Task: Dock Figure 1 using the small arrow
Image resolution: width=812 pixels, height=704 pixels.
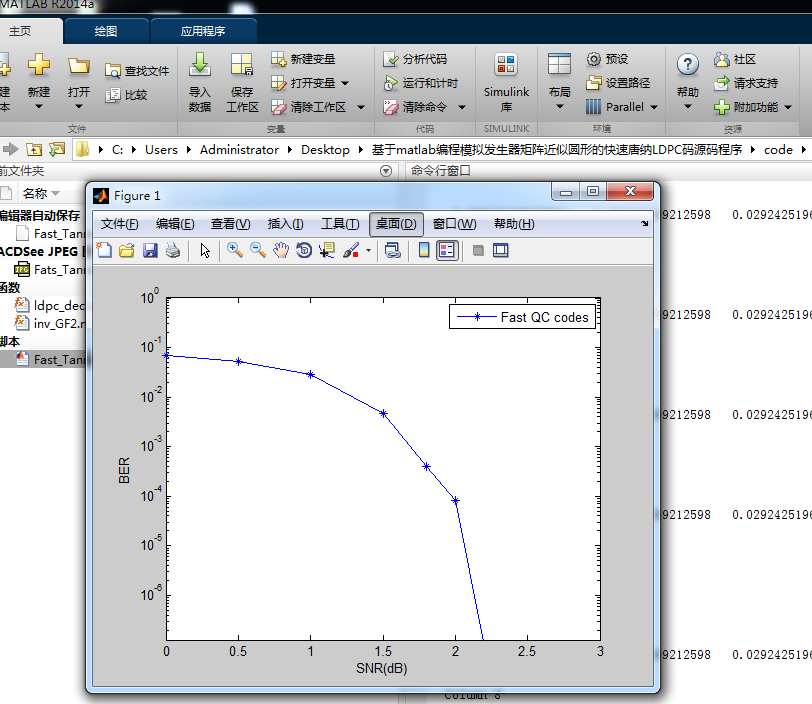Action: click(x=644, y=224)
